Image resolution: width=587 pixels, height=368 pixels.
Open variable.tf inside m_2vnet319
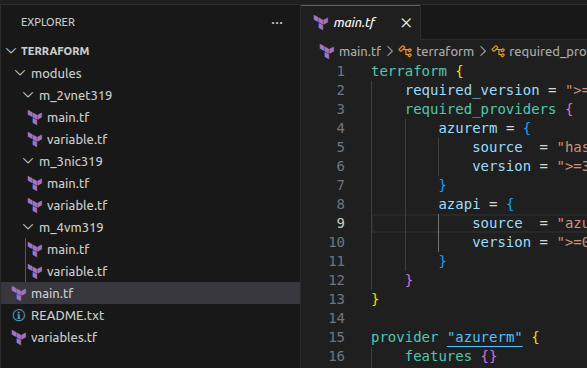pos(77,140)
